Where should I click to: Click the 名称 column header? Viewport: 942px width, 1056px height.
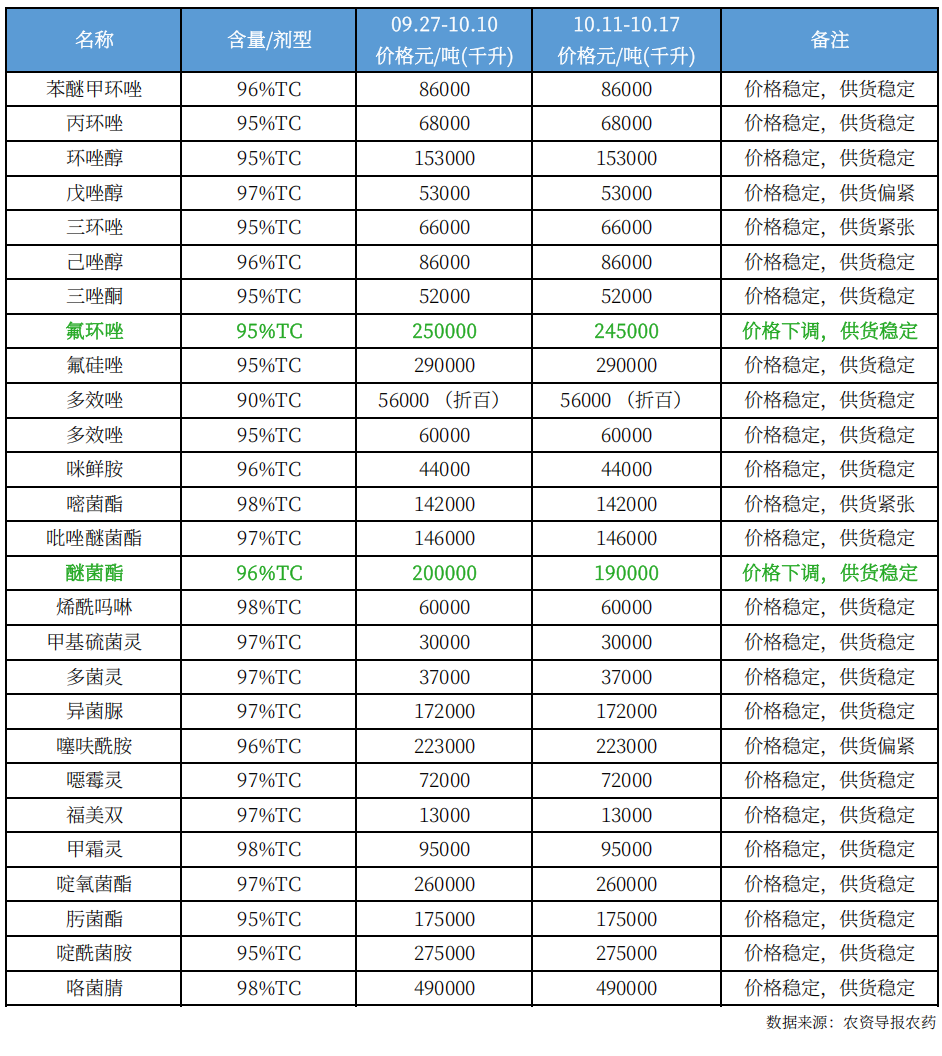point(94,40)
